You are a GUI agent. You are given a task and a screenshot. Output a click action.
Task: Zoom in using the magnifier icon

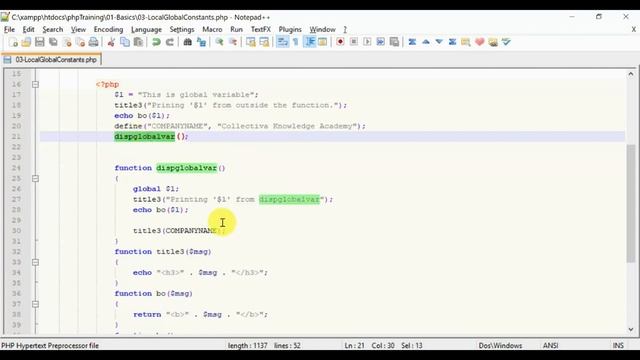coord(219,42)
